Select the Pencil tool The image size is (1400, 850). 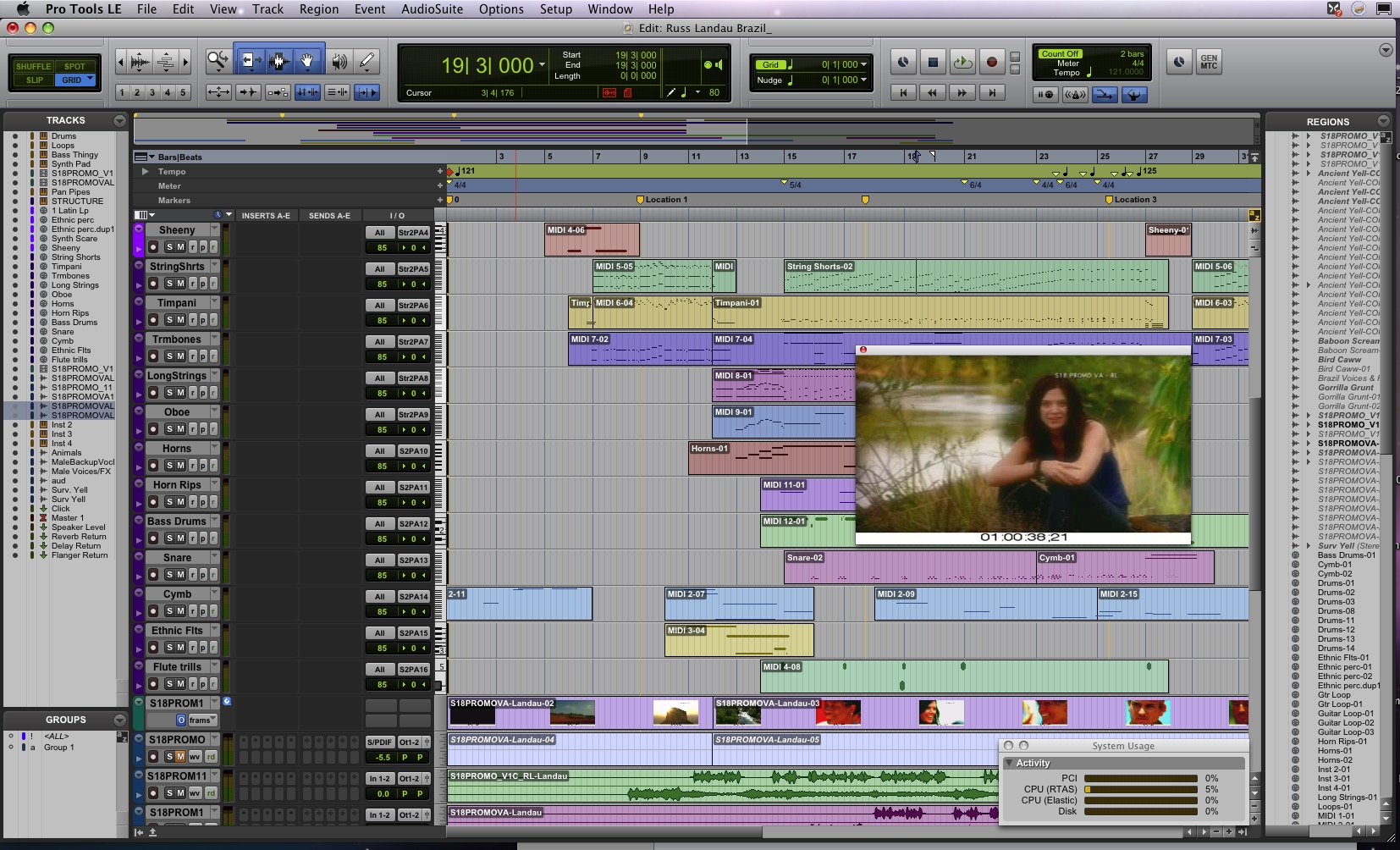pyautogui.click(x=367, y=61)
